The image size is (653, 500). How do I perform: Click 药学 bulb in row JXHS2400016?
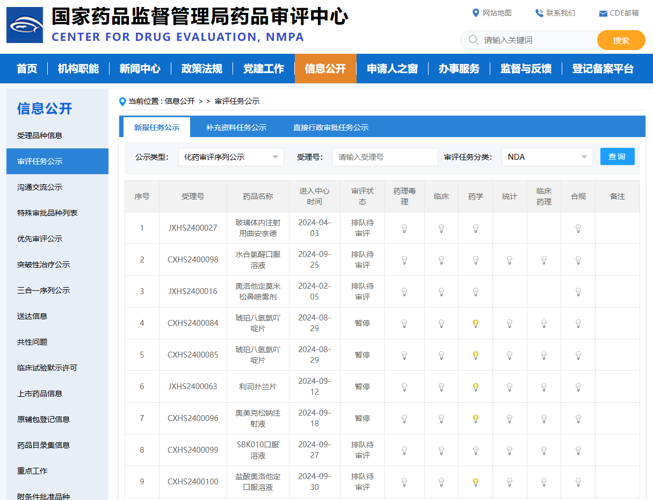(476, 291)
